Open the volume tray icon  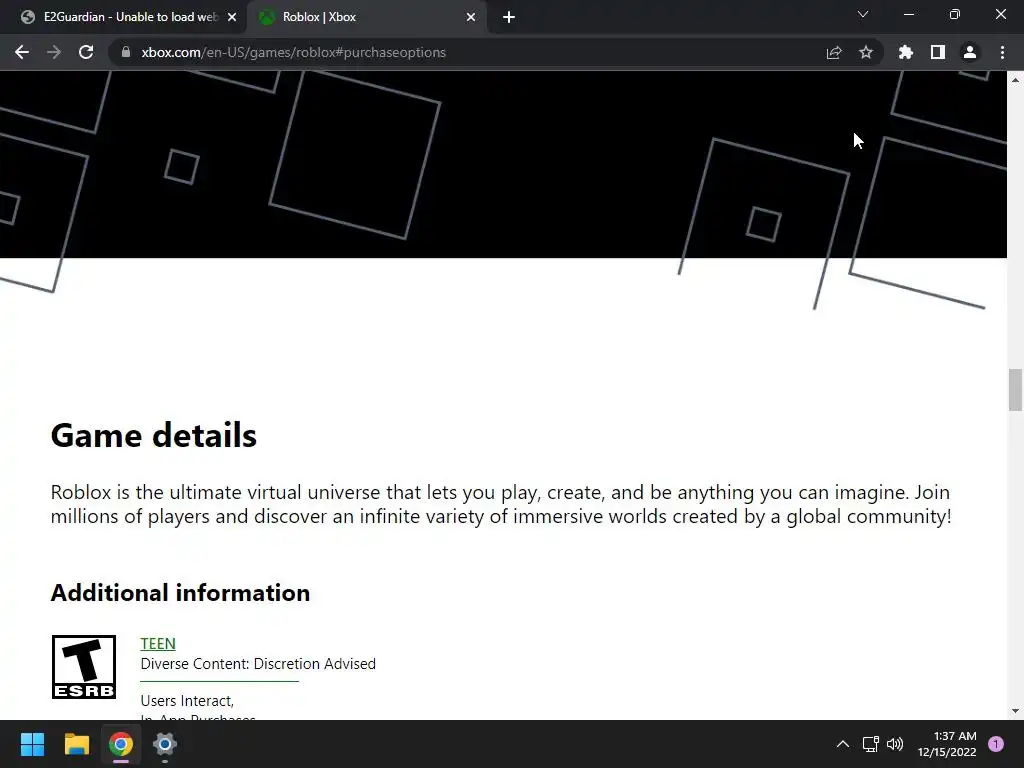tap(895, 744)
